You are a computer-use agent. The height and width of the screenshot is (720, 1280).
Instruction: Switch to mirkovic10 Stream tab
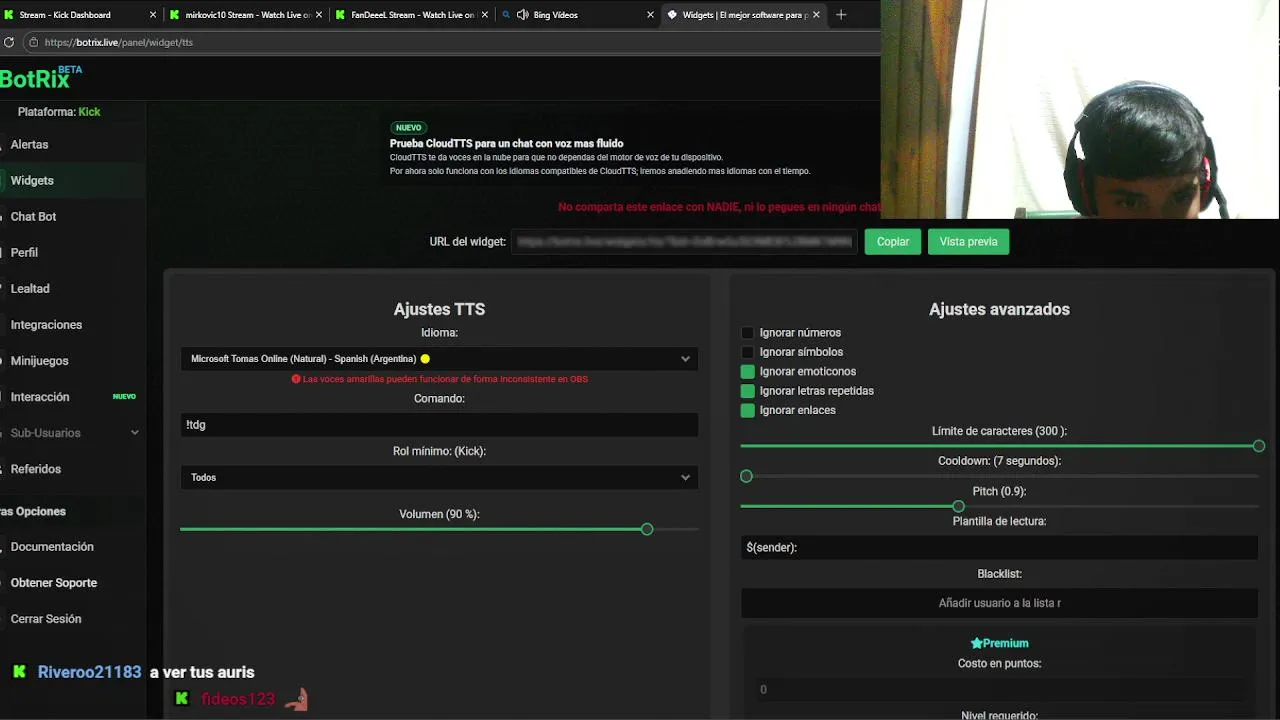(x=246, y=15)
